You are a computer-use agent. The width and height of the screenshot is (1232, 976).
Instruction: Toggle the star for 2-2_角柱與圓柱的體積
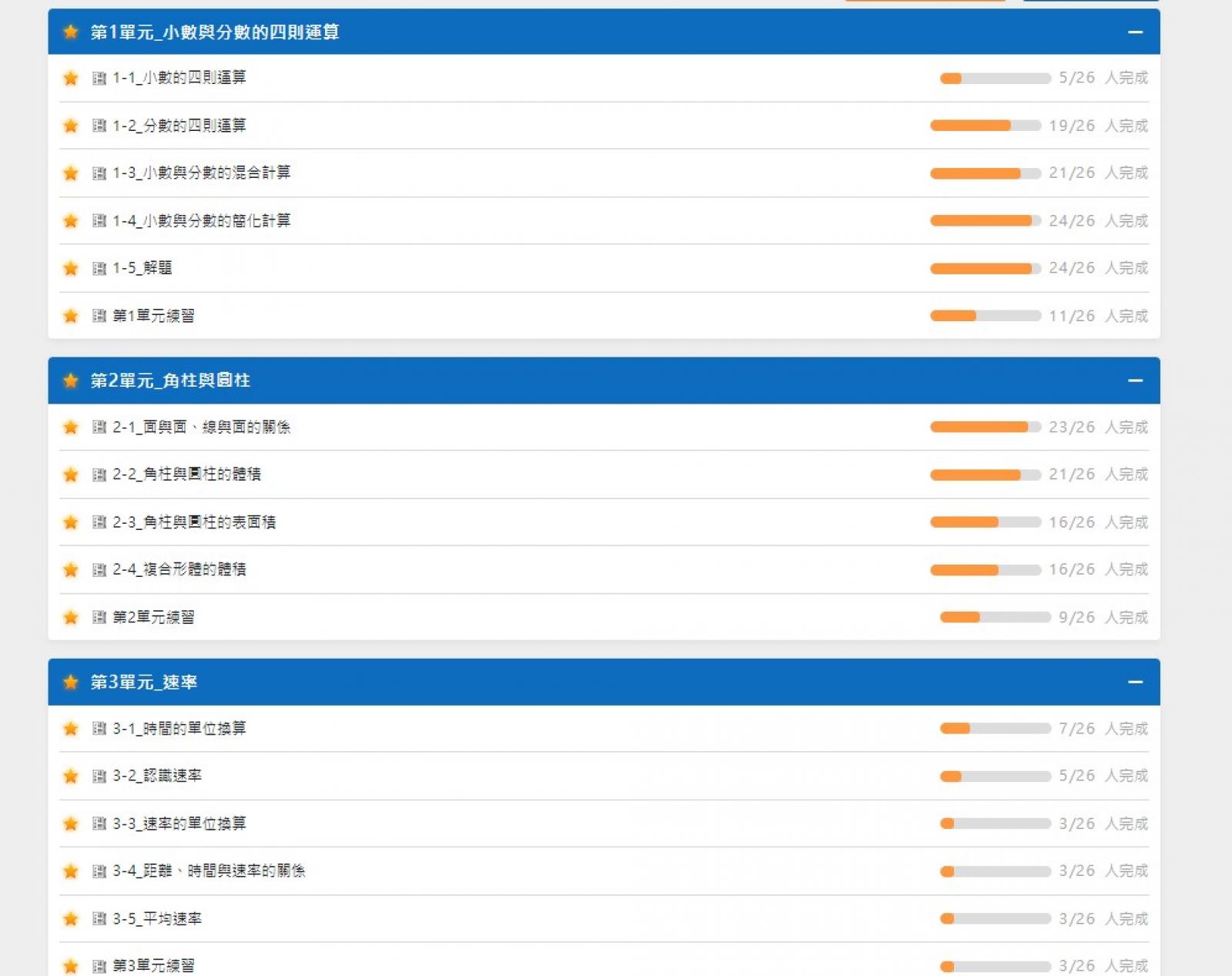coord(71,475)
